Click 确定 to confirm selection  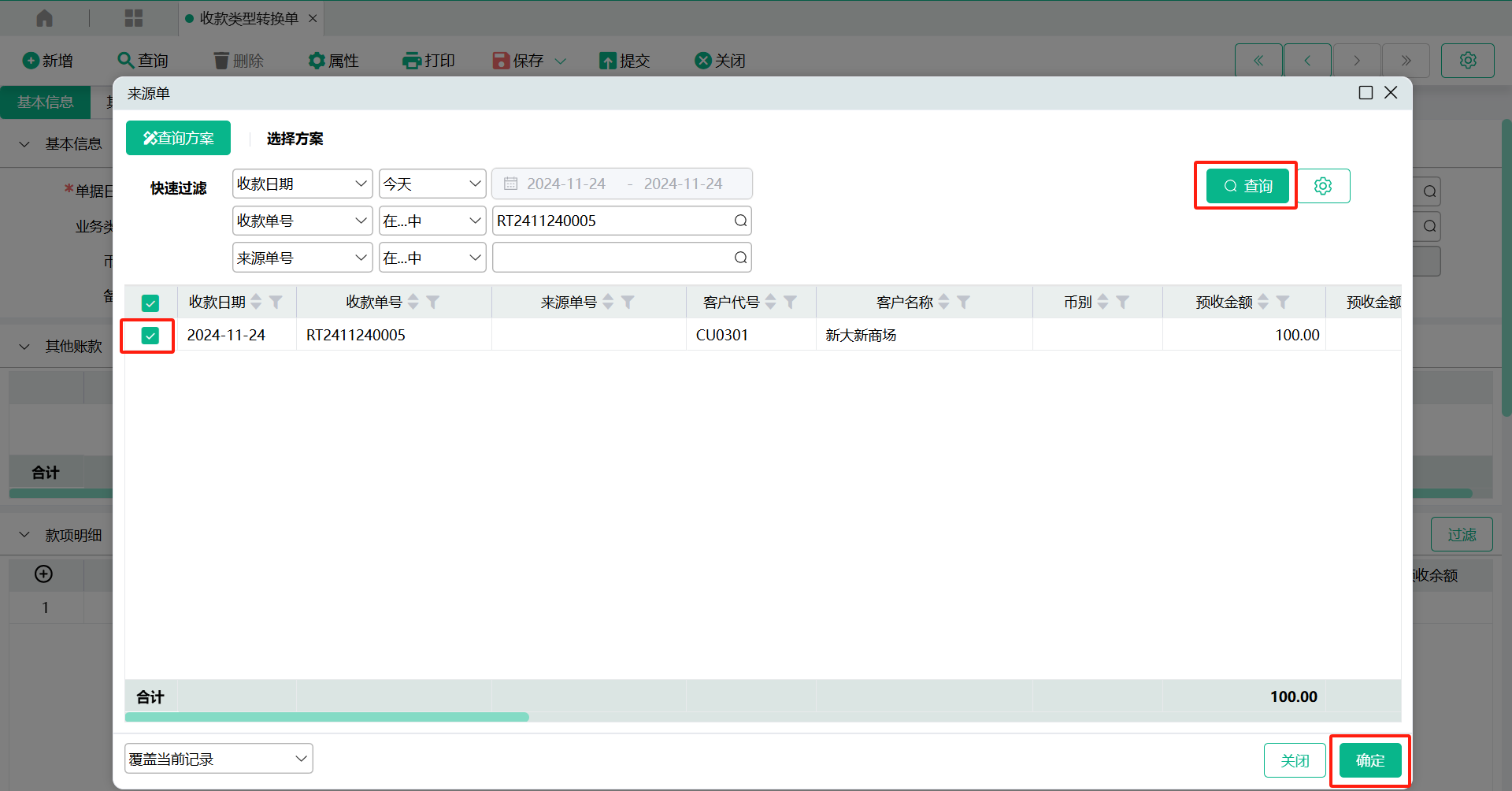(x=1369, y=760)
